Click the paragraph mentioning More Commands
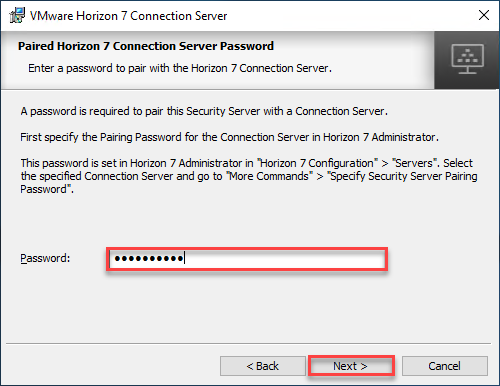This screenshot has width=500, height=386. [249, 176]
